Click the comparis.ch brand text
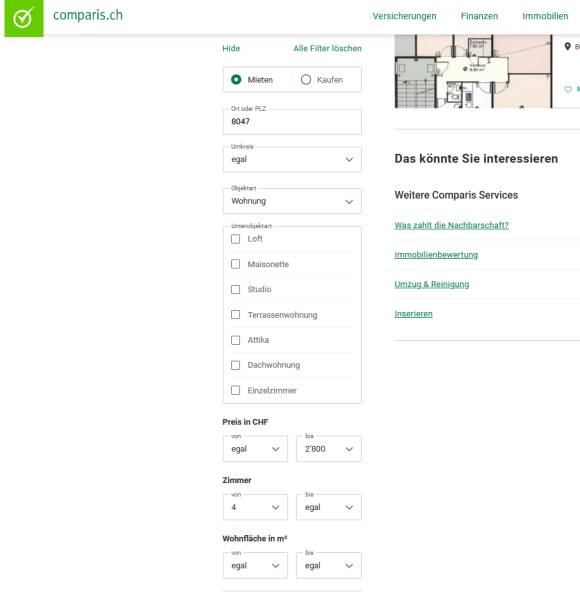This screenshot has height=592, width=580. click(88, 15)
